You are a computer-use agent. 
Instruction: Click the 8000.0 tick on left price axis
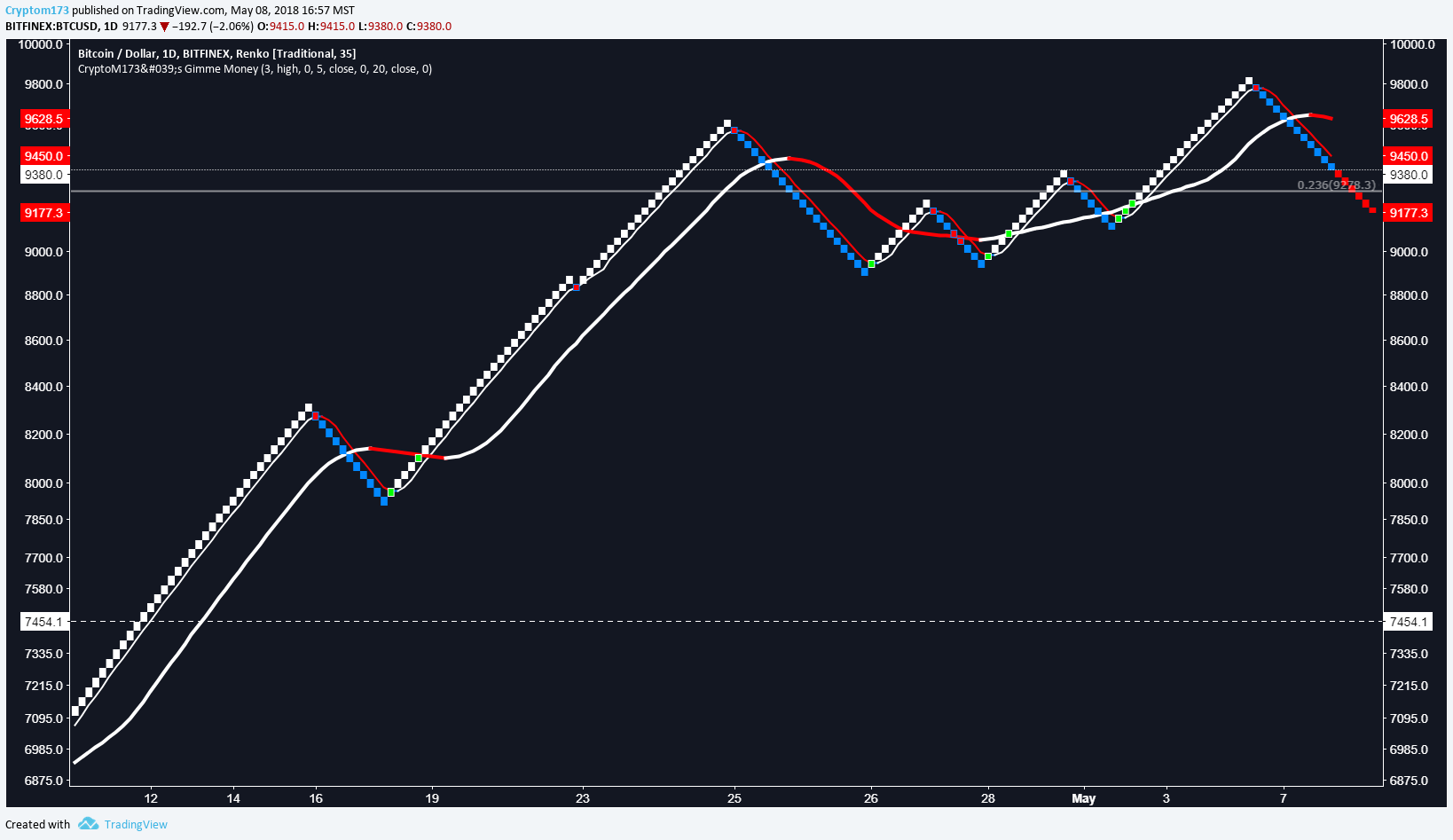43,483
